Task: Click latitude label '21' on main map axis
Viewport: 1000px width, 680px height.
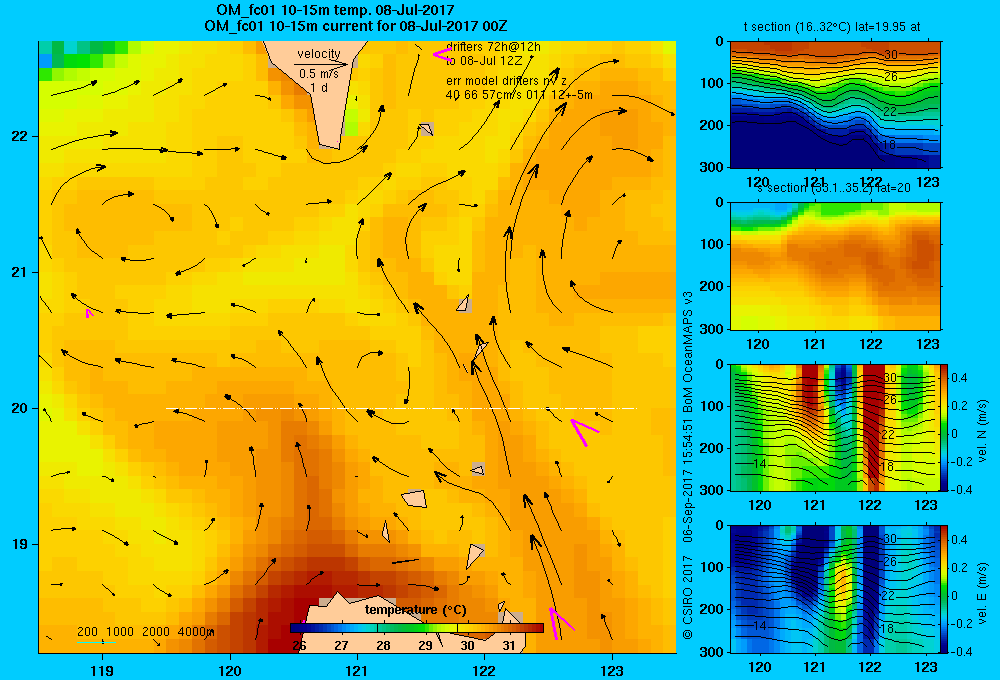Action: pyautogui.click(x=19, y=272)
